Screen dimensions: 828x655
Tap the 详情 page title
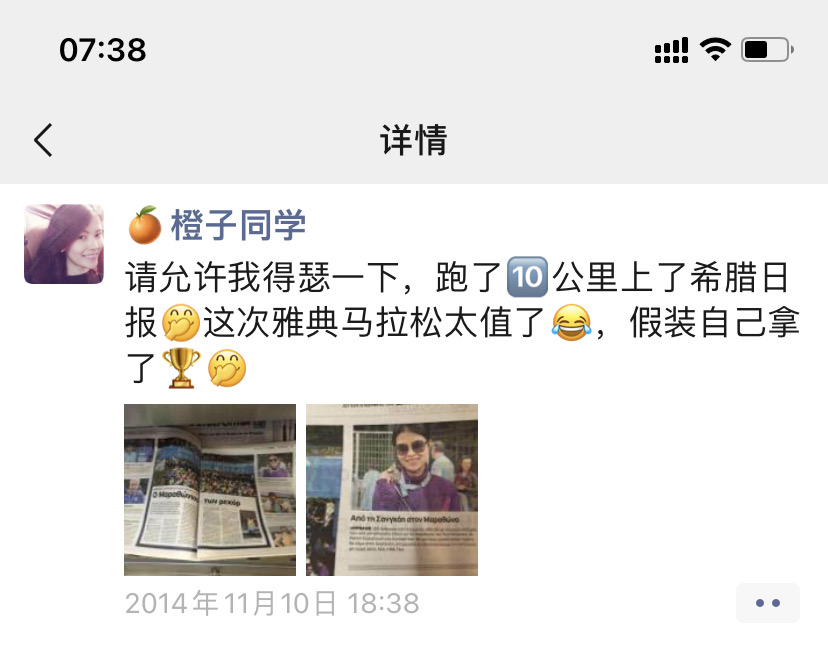414,140
